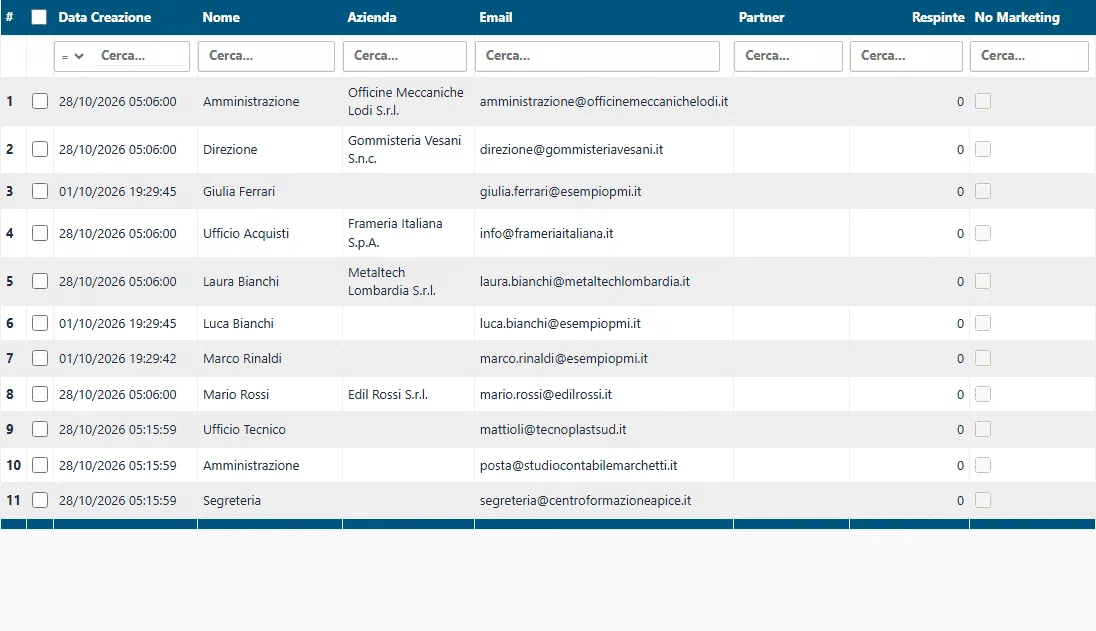Click the company Metaltech Lombardia S.r.l.

pos(391,282)
